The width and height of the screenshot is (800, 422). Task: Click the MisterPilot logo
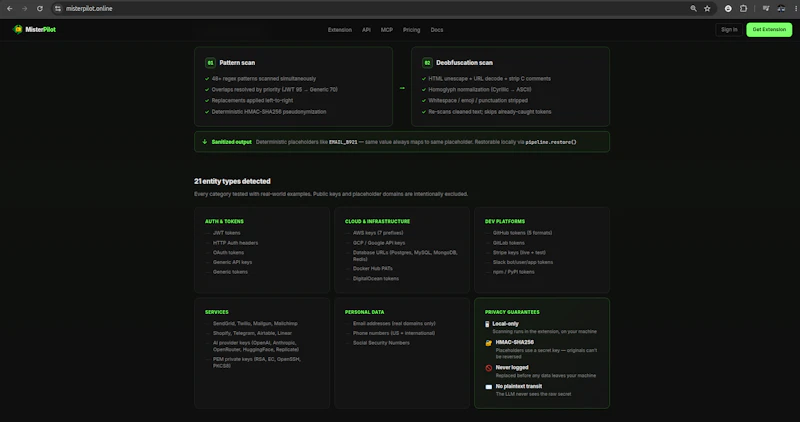[x=34, y=30]
